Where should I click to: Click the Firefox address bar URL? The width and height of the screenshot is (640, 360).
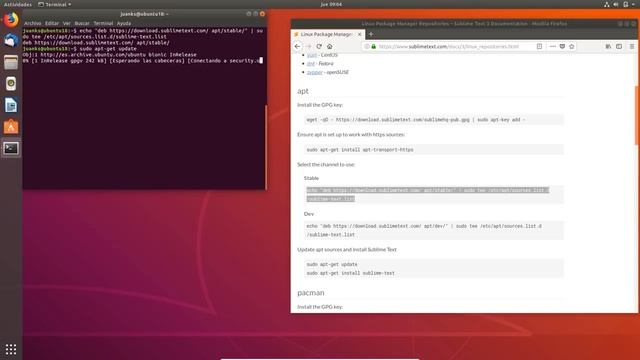click(x=449, y=47)
